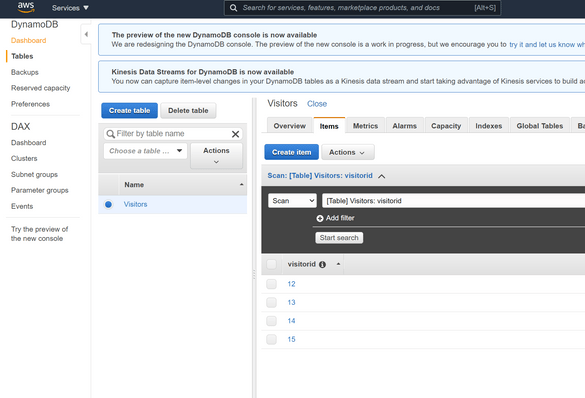Collapse the Scan section with the chevron
585x398 pixels.
click(382, 176)
